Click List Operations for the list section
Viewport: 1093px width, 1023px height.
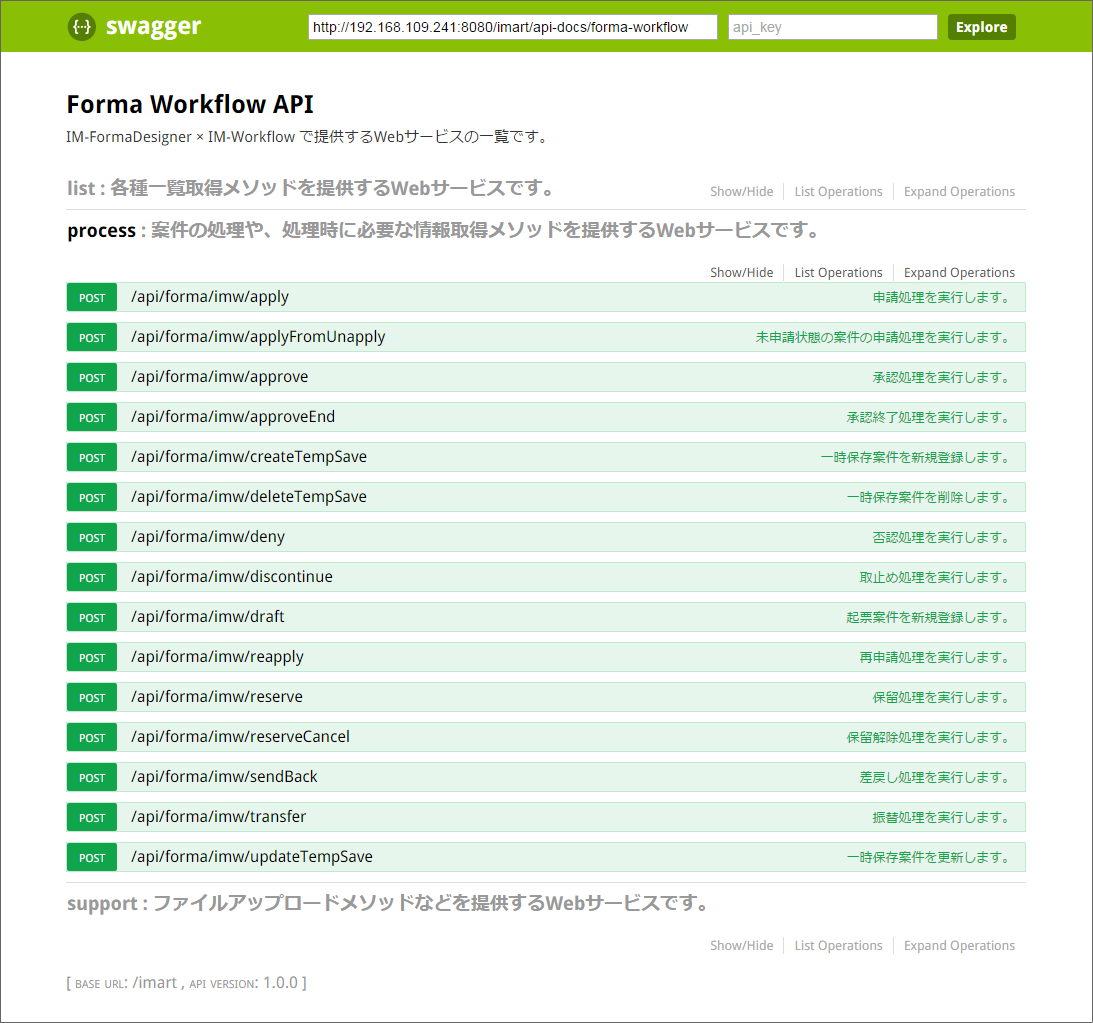[838, 192]
